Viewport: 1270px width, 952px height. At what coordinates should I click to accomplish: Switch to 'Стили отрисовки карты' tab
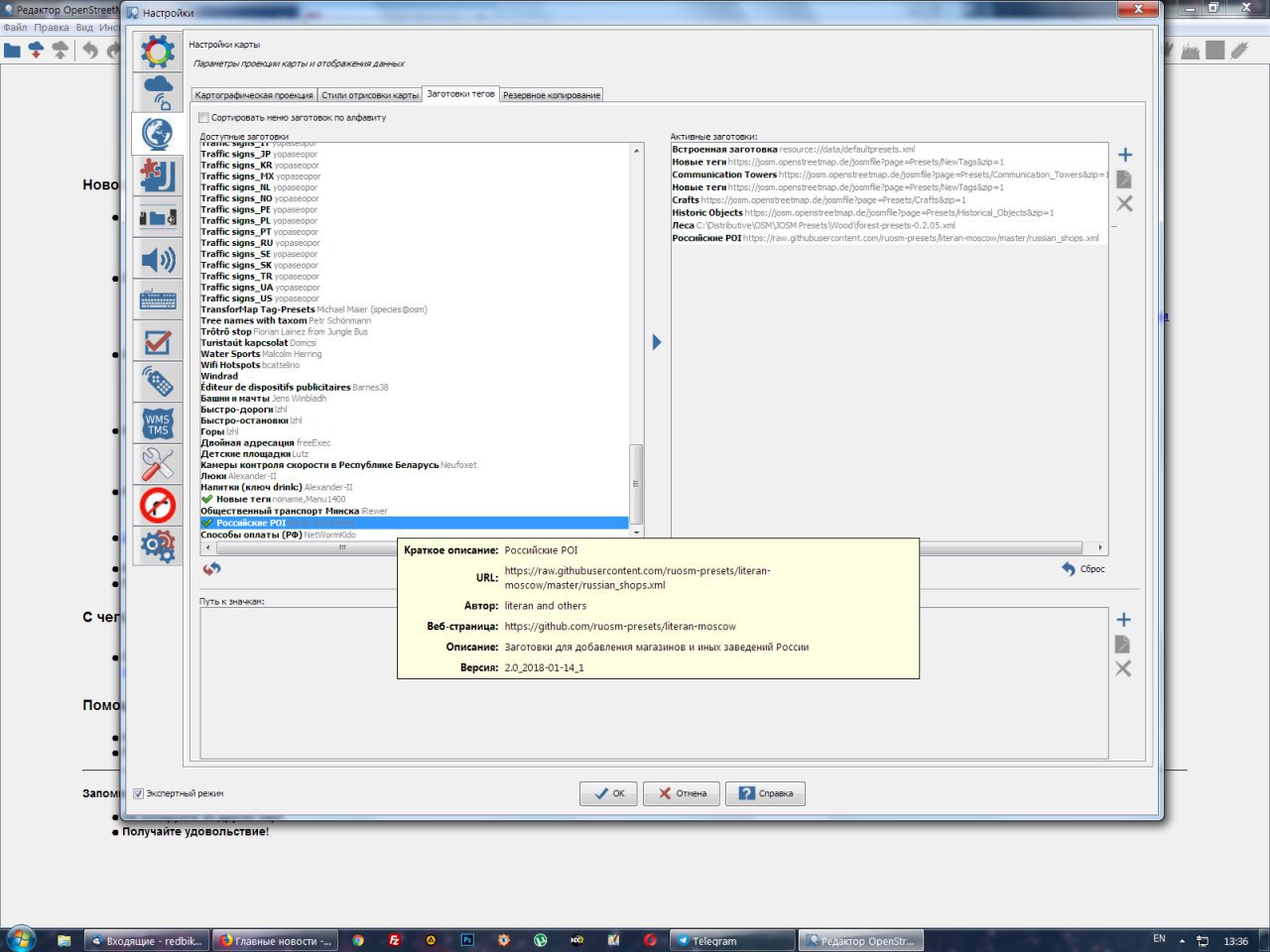point(370,95)
